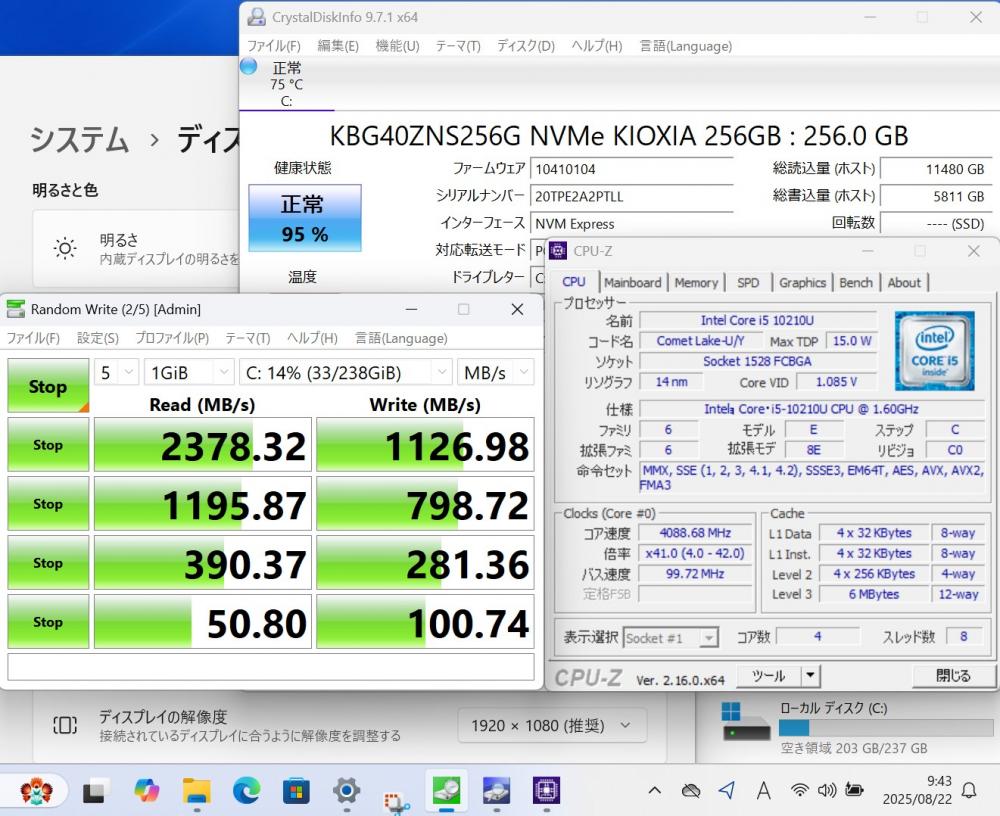Open notification bell in the taskbar

coord(969,790)
